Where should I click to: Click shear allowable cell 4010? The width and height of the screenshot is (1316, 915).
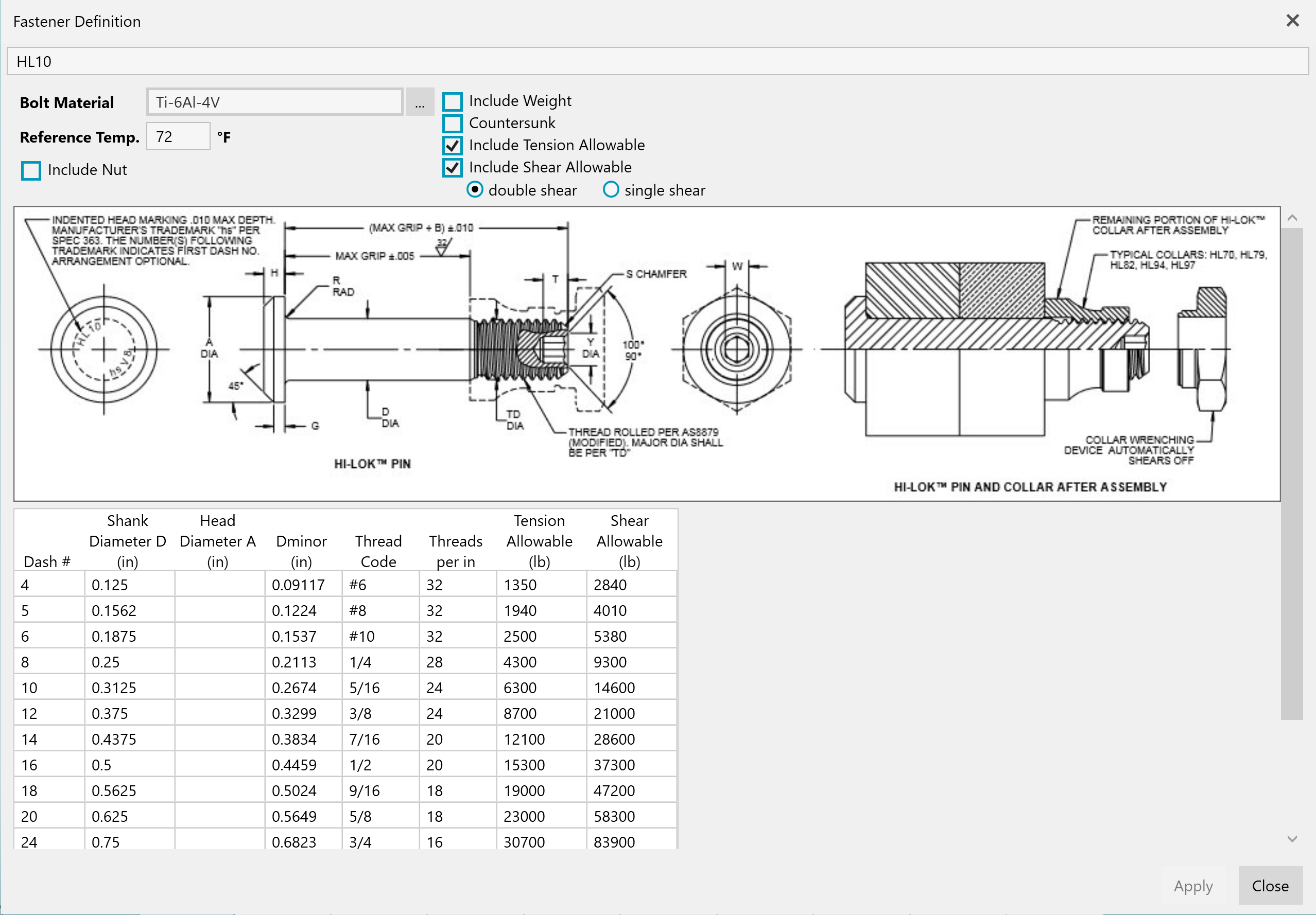click(631, 610)
